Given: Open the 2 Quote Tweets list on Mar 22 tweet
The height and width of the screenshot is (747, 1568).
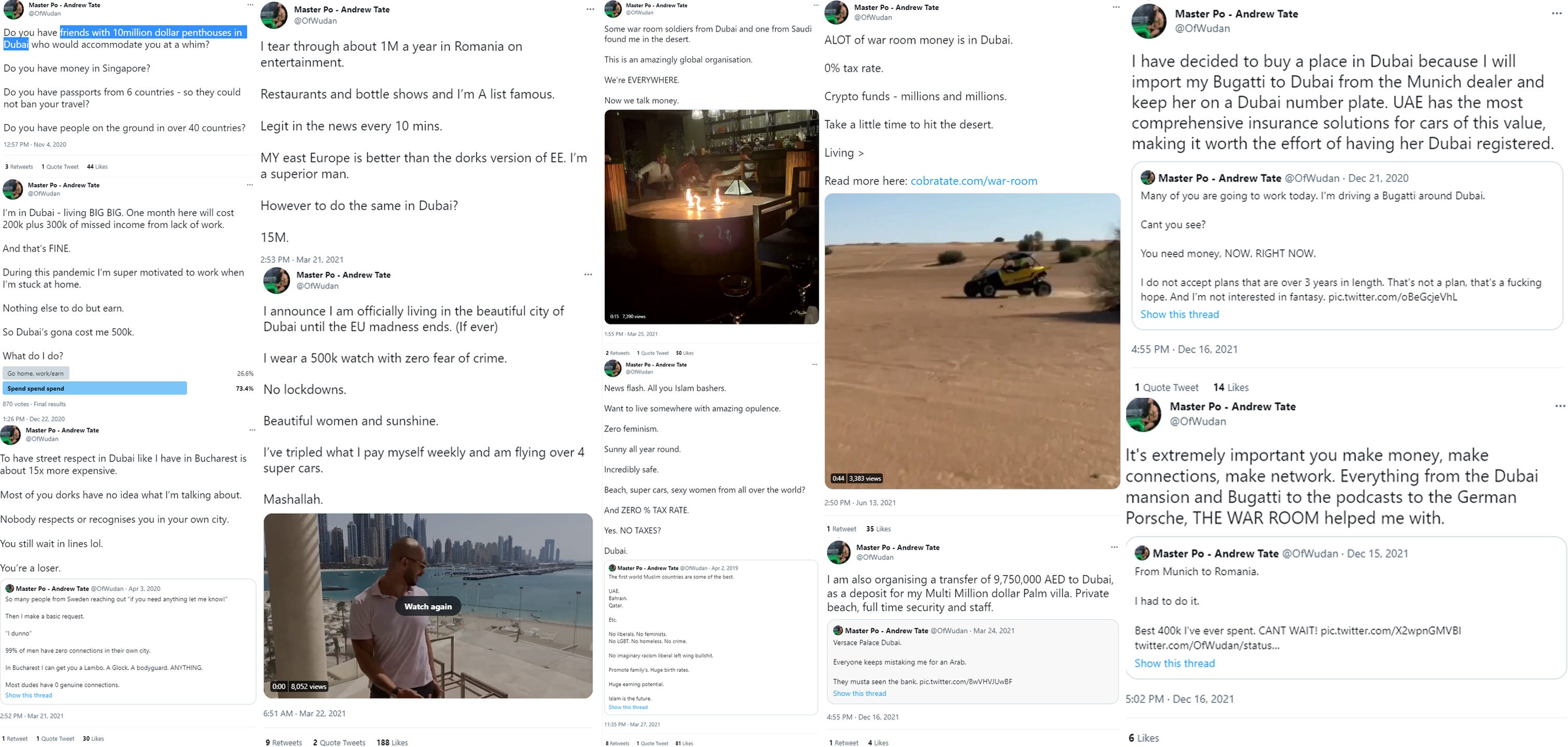Looking at the screenshot, I should tap(339, 742).
